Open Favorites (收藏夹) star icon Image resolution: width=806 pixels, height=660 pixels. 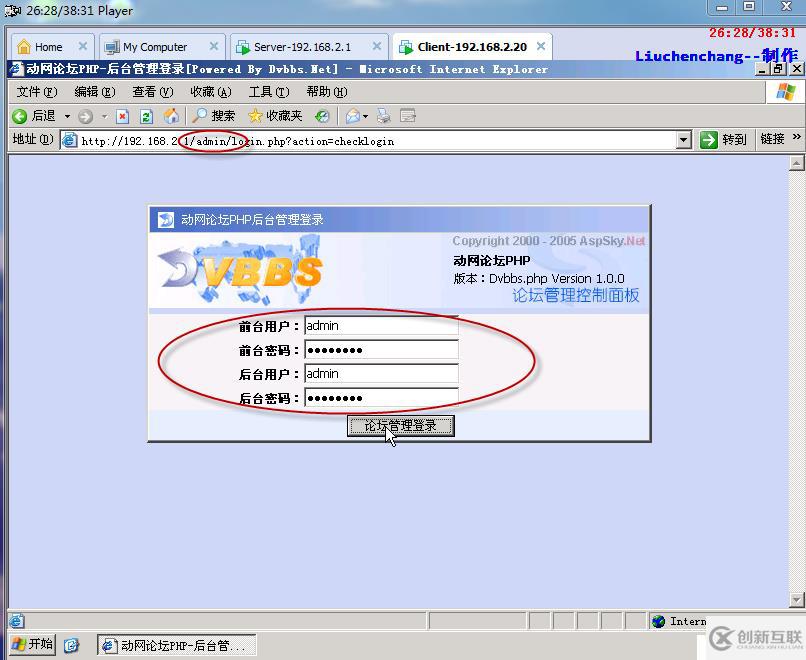pos(255,116)
